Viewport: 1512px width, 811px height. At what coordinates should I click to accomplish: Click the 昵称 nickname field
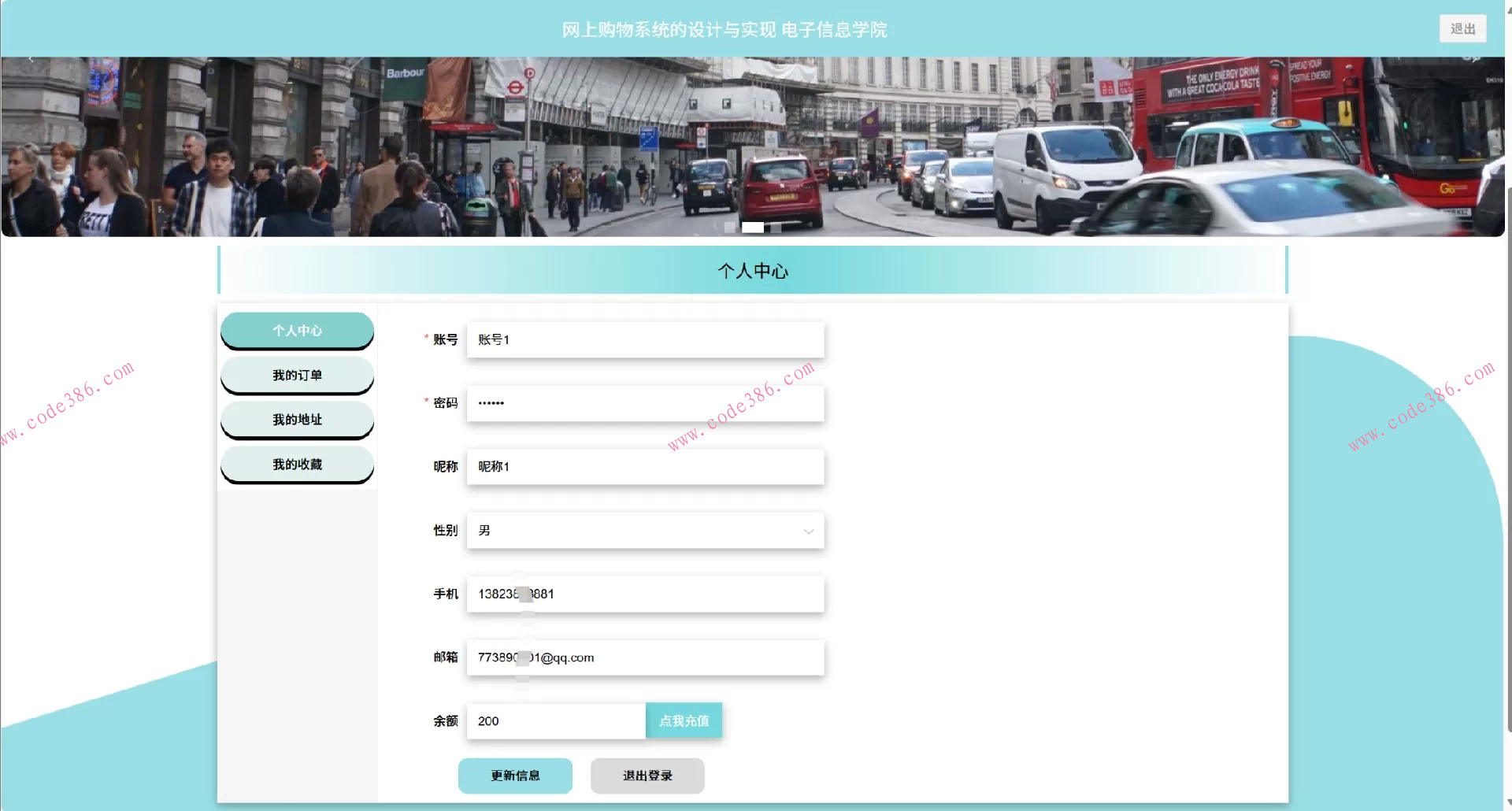coord(645,467)
